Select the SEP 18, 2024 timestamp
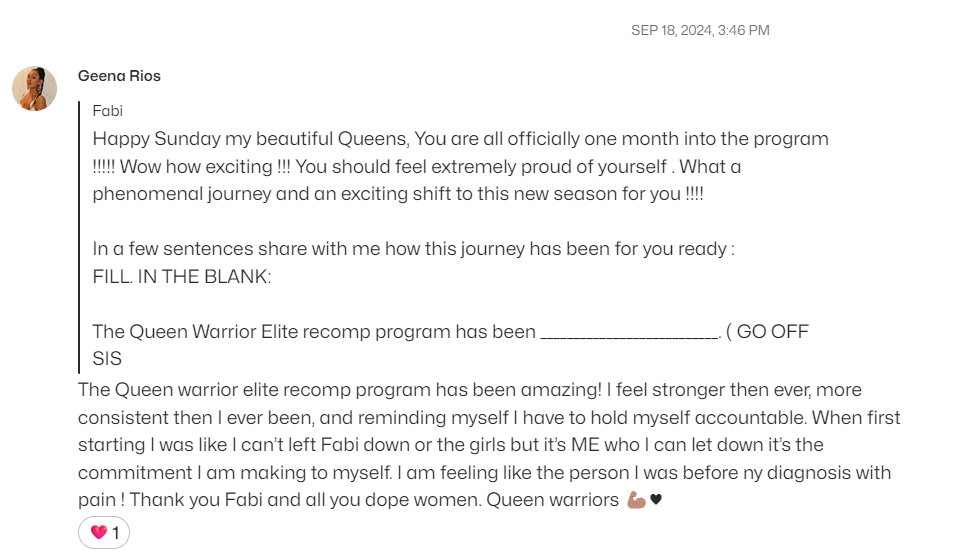Image resolution: width=967 pixels, height=557 pixels. point(700,30)
